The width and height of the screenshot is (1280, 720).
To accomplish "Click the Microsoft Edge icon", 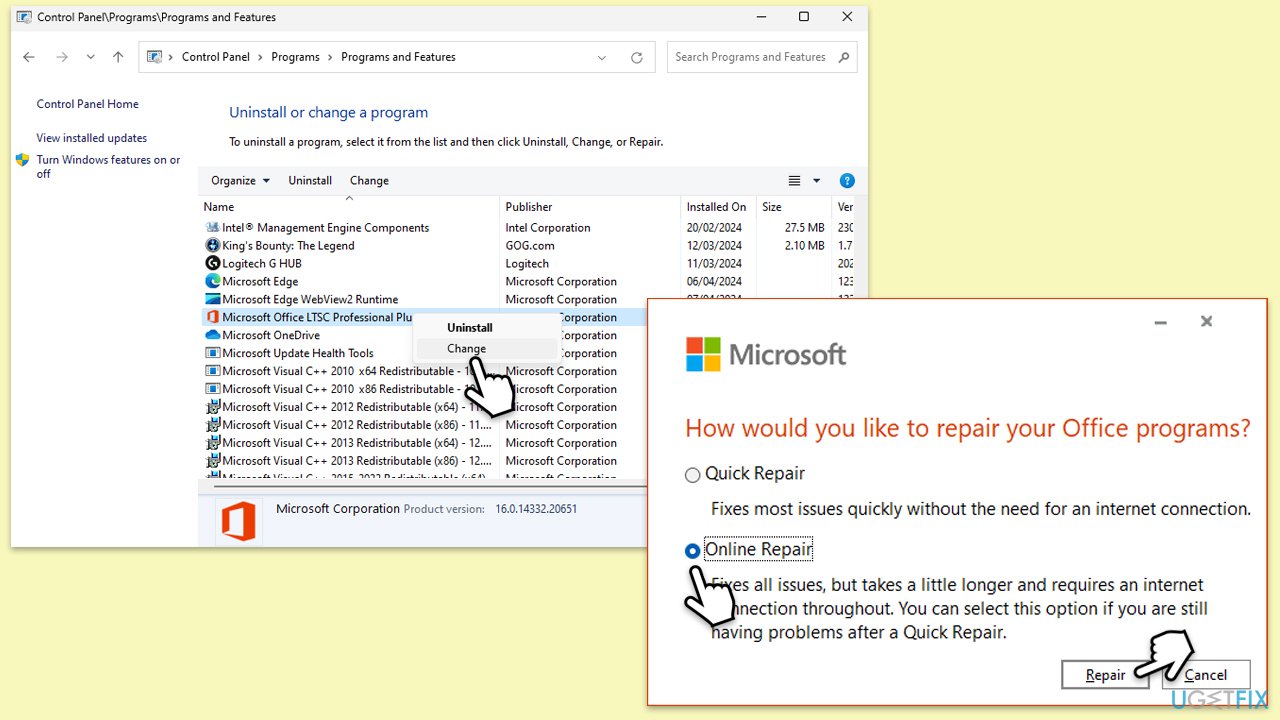I will (x=212, y=282).
